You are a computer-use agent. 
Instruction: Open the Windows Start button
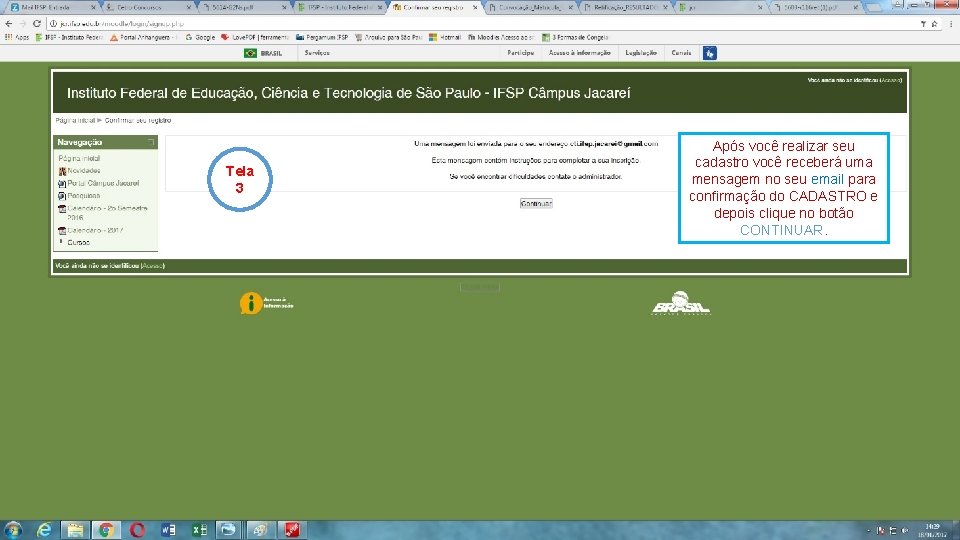point(13,530)
